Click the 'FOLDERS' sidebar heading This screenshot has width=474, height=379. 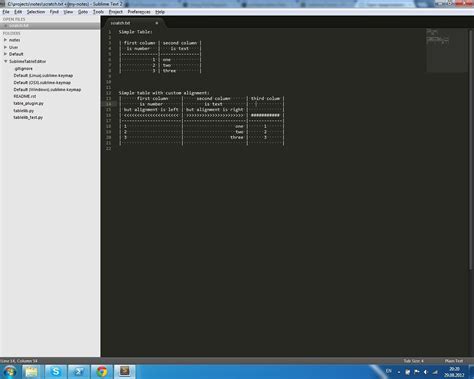(12, 33)
